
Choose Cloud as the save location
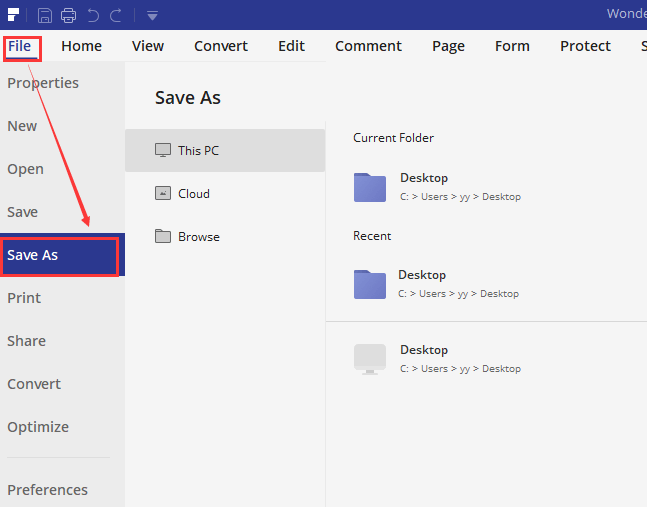[193, 193]
